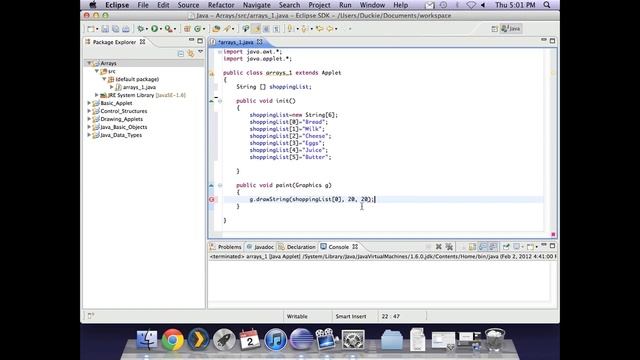The width and height of the screenshot is (640, 360).
Task: Open the File menu
Action: (143, 5)
